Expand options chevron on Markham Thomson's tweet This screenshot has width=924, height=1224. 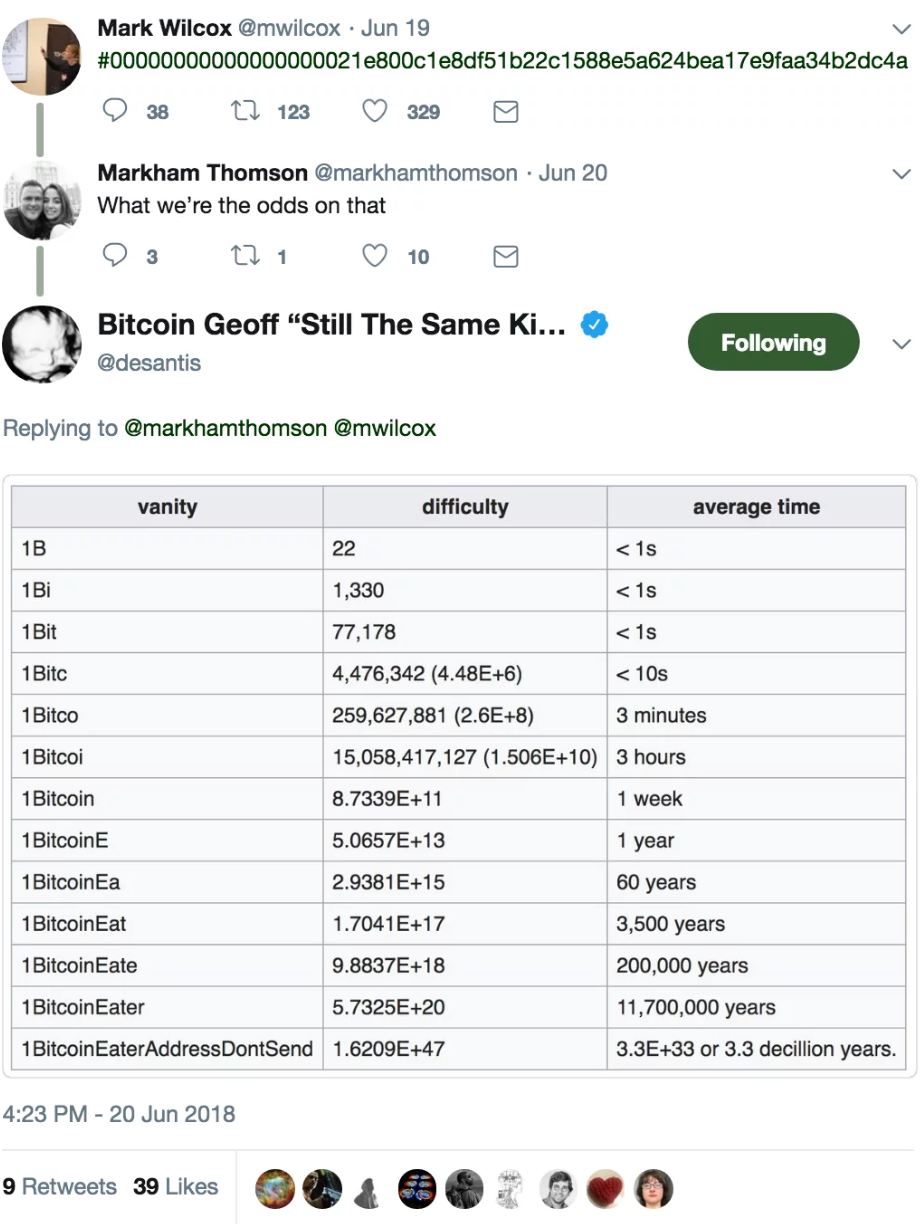pyautogui.click(x=901, y=174)
